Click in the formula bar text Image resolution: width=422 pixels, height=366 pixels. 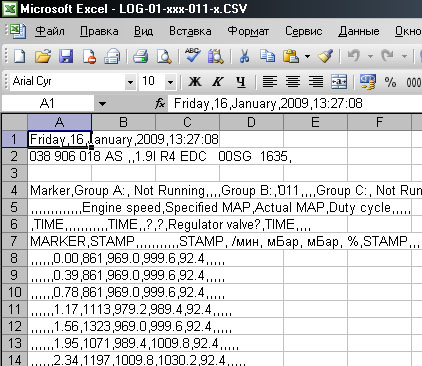pyautogui.click(x=268, y=103)
